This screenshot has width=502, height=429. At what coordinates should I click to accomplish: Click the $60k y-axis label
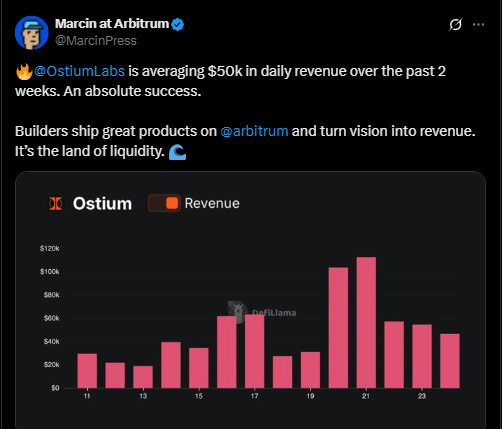pyautogui.click(x=51, y=318)
